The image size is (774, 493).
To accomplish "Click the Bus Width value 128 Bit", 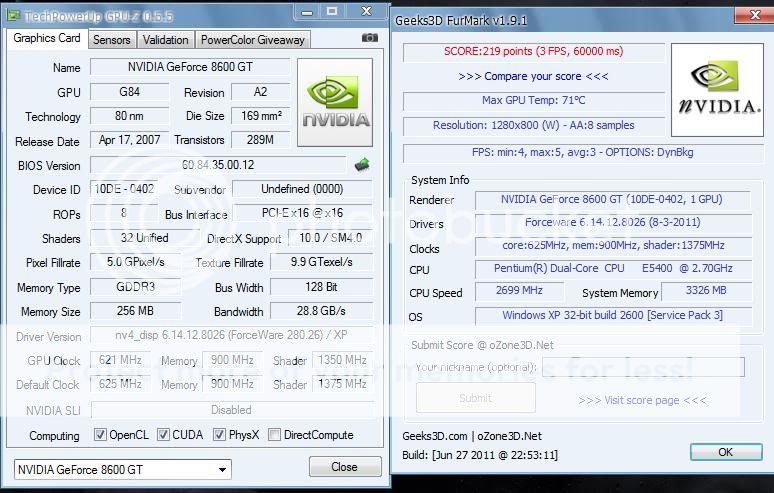I will tap(321, 287).
